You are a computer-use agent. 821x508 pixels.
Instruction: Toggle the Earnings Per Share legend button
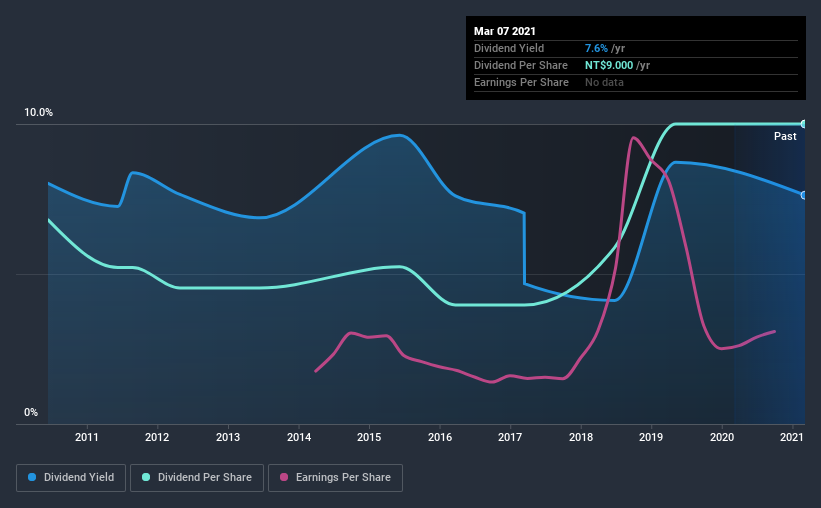pos(336,478)
